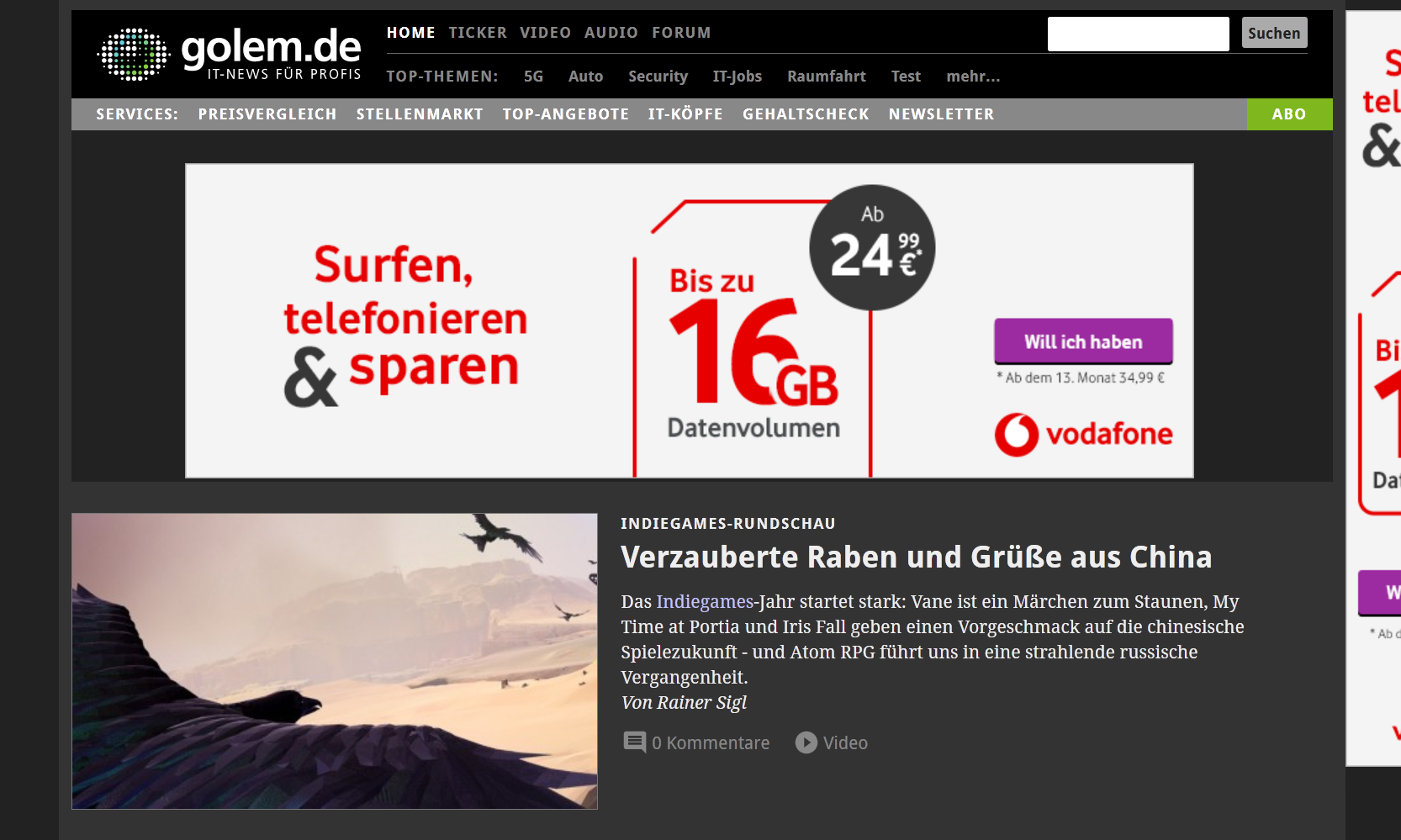Screen dimensions: 1401x840
Task: Click the Will ich haben button
Action: tap(1083, 341)
